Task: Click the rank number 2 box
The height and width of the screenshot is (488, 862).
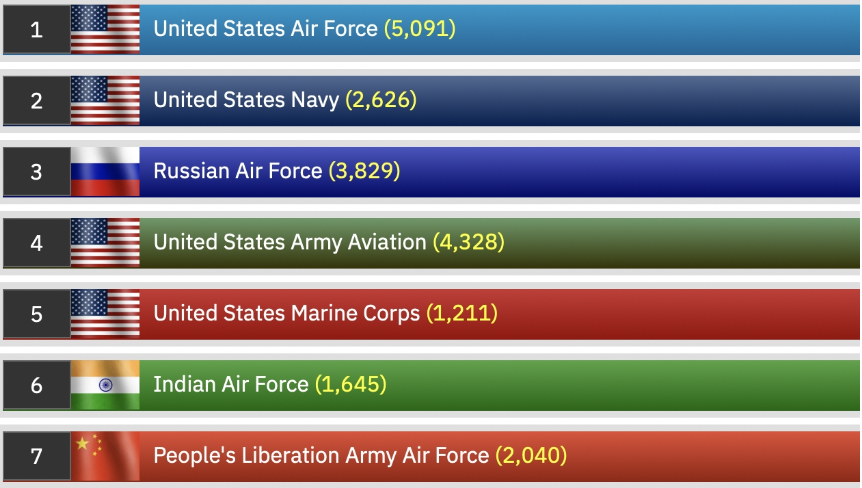Action: pos(37,100)
